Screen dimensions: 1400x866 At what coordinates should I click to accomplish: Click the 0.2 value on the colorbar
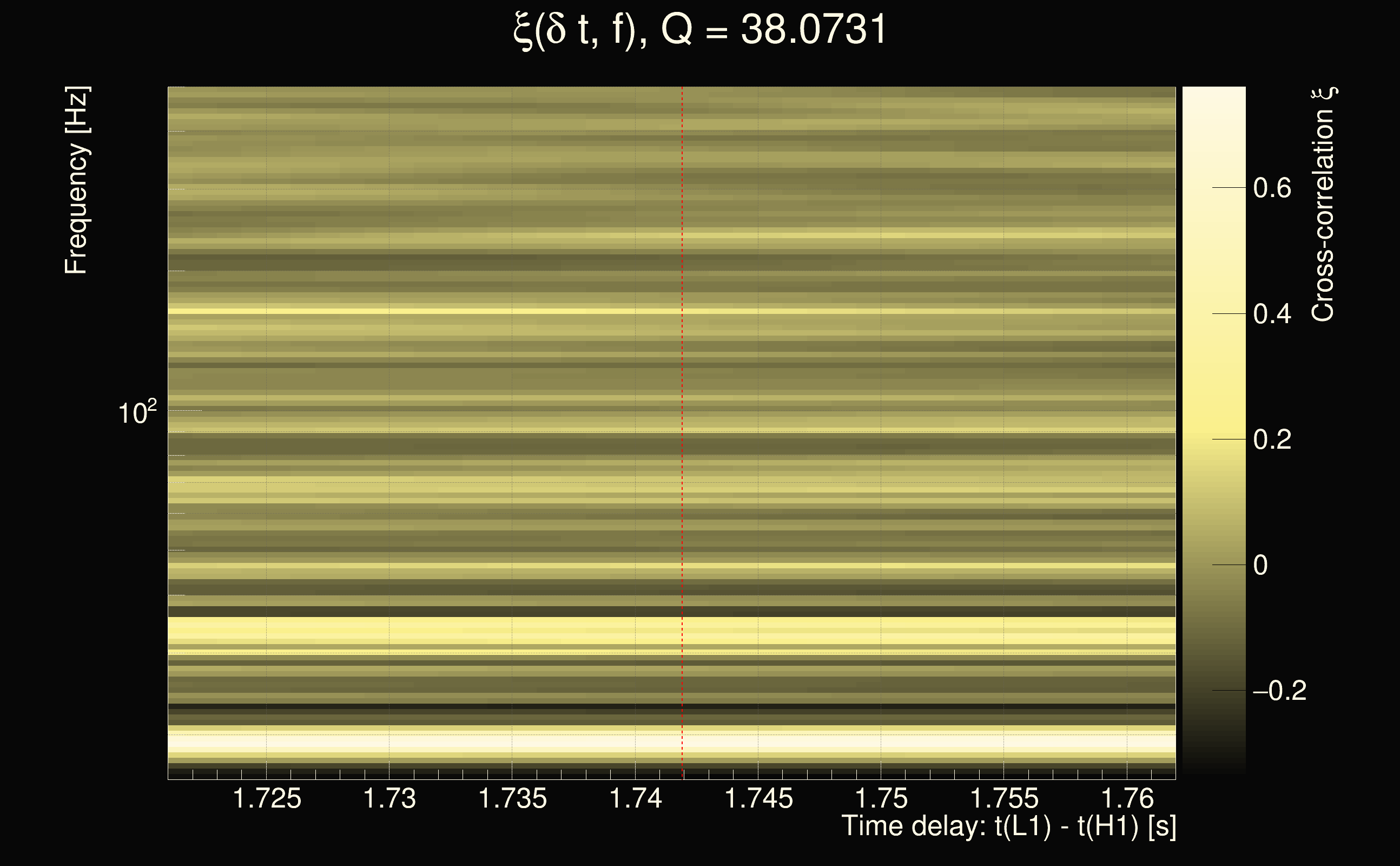[1272, 439]
